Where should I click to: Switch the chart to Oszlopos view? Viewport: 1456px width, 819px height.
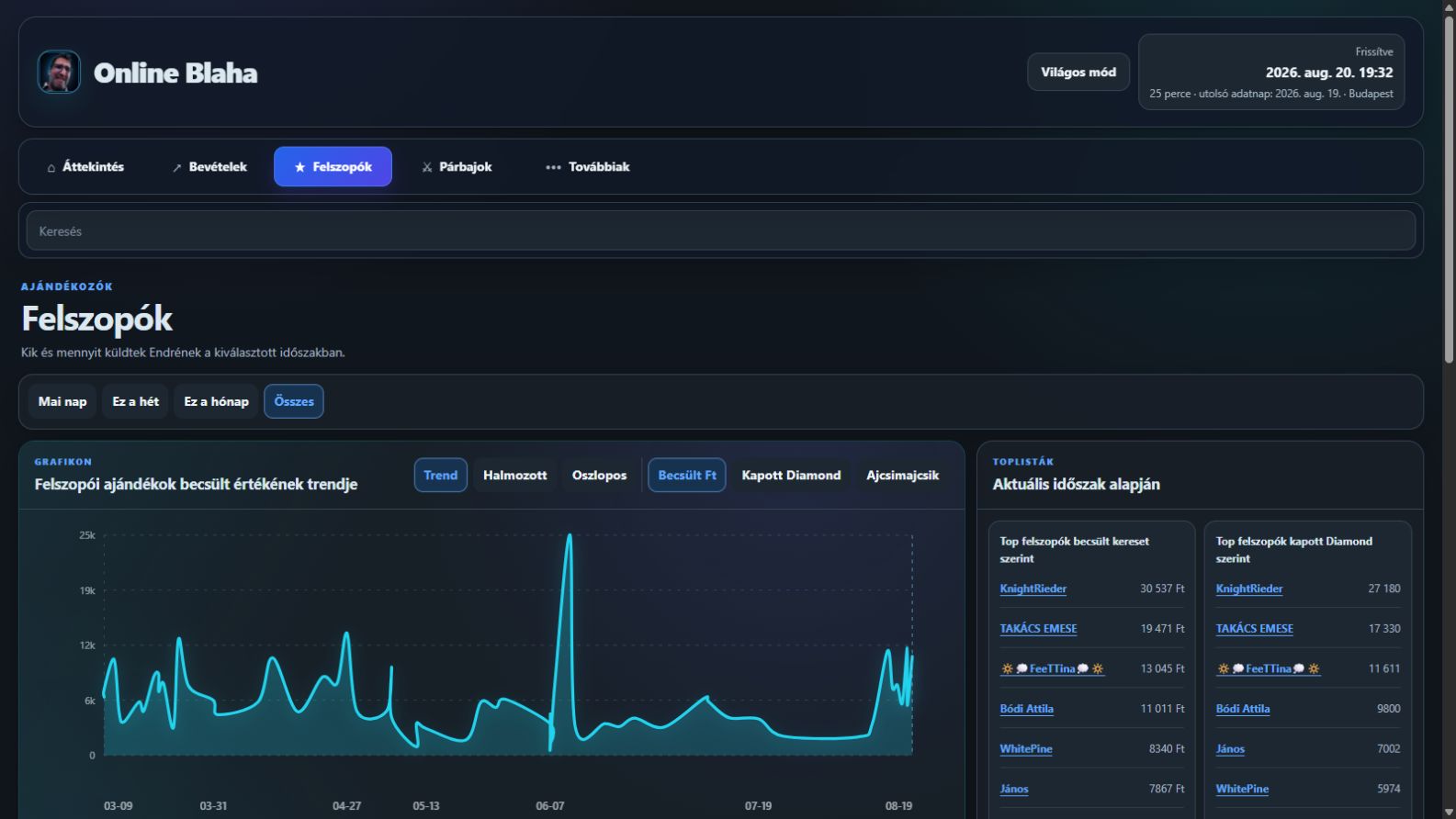pos(600,475)
